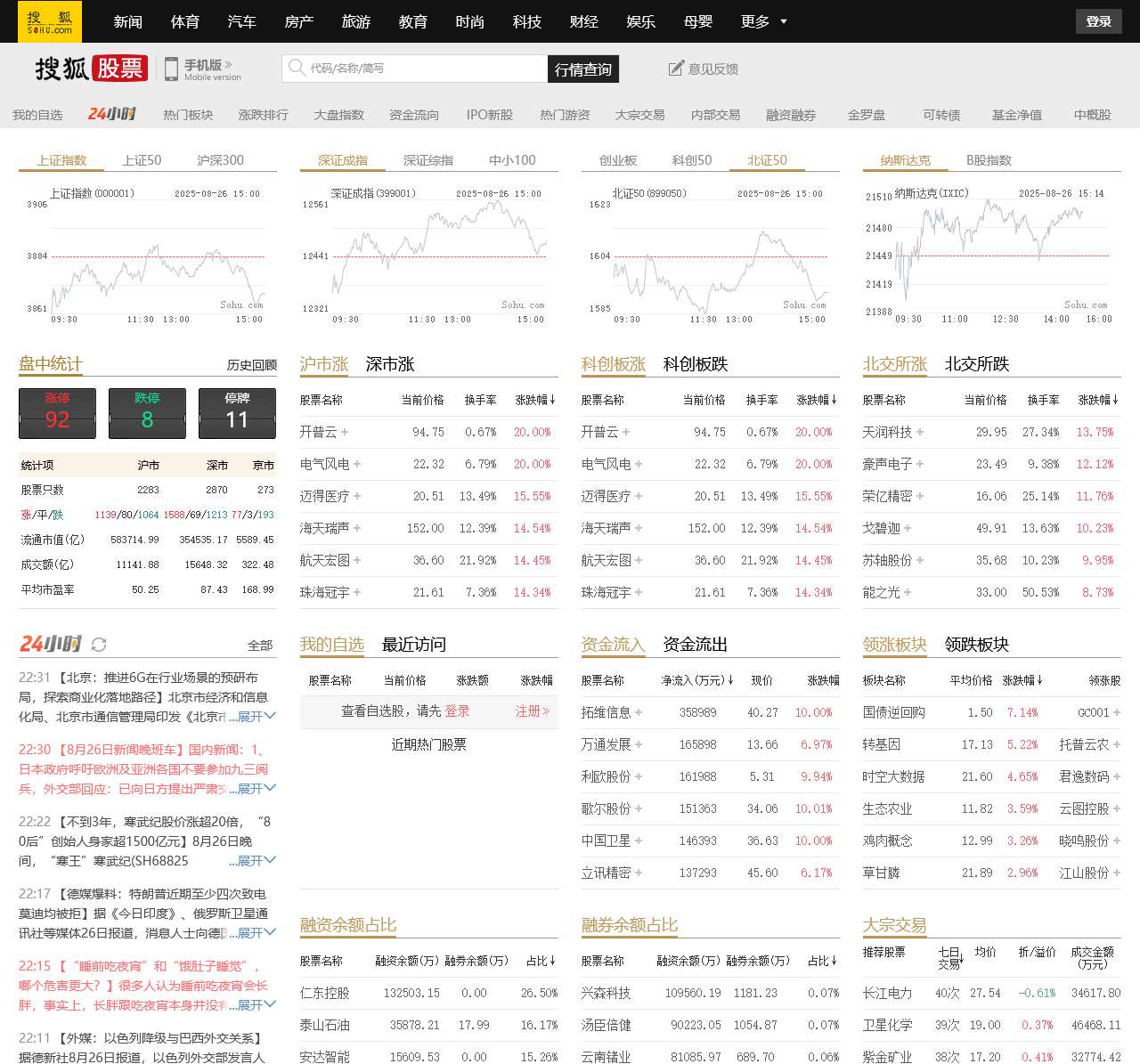Viewport: 1140px width, 1064px height.
Task: Sort 沪市涨 table by 涨跌幅 arrow
Action: pos(552,401)
